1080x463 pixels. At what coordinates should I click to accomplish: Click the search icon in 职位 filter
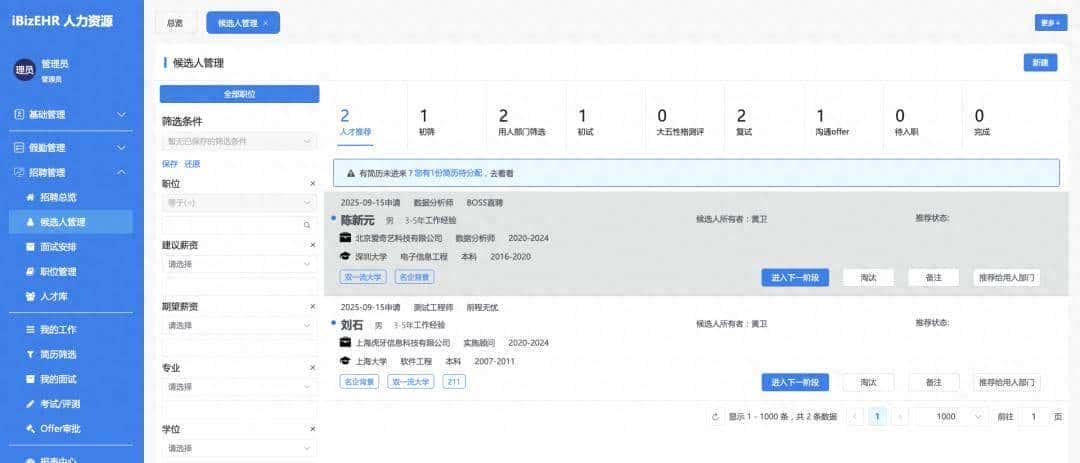coord(307,226)
